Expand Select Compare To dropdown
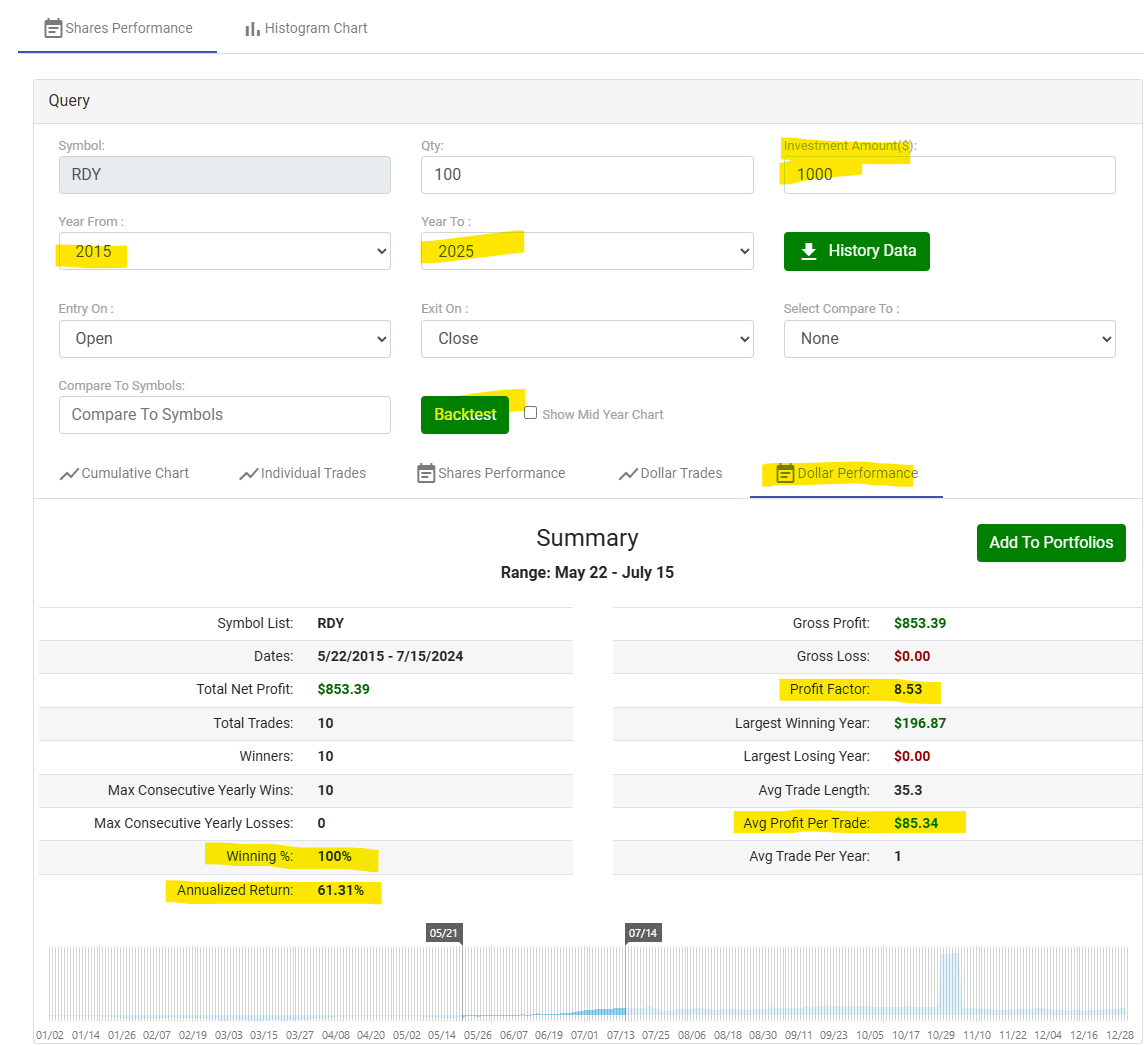This screenshot has width=1144, height=1045. [x=949, y=339]
